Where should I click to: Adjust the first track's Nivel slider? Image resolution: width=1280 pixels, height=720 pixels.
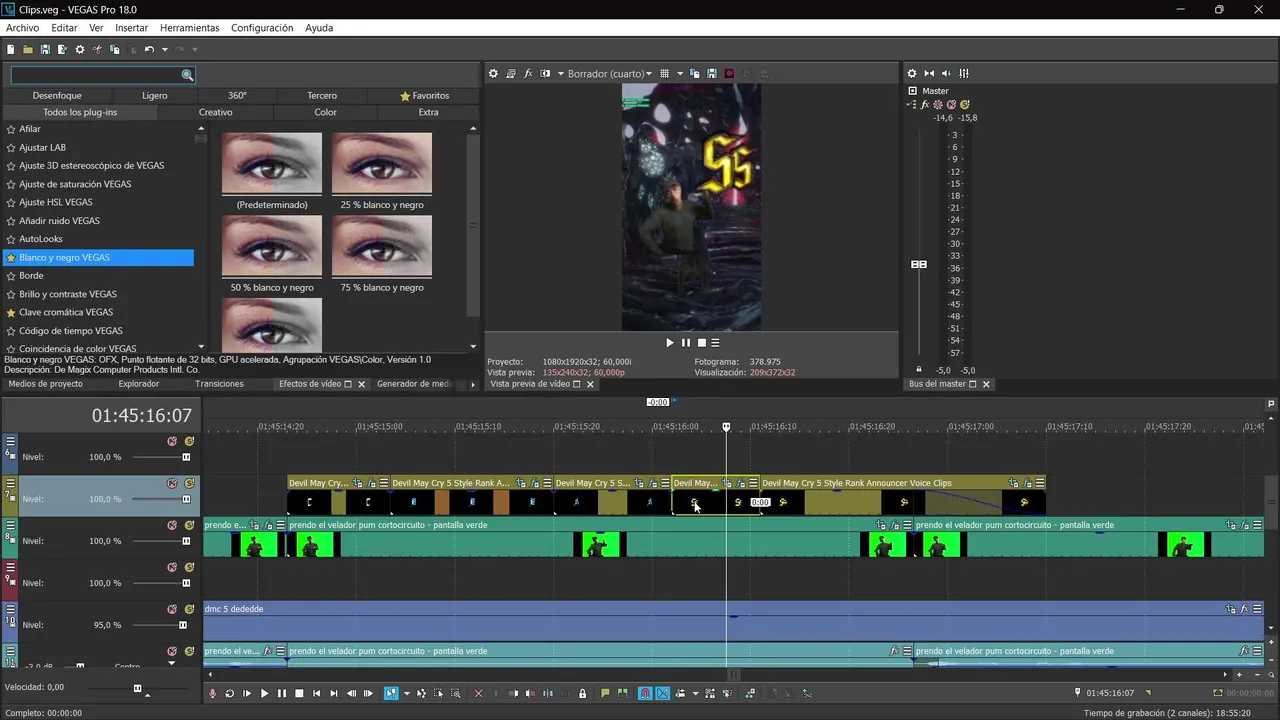pos(186,457)
